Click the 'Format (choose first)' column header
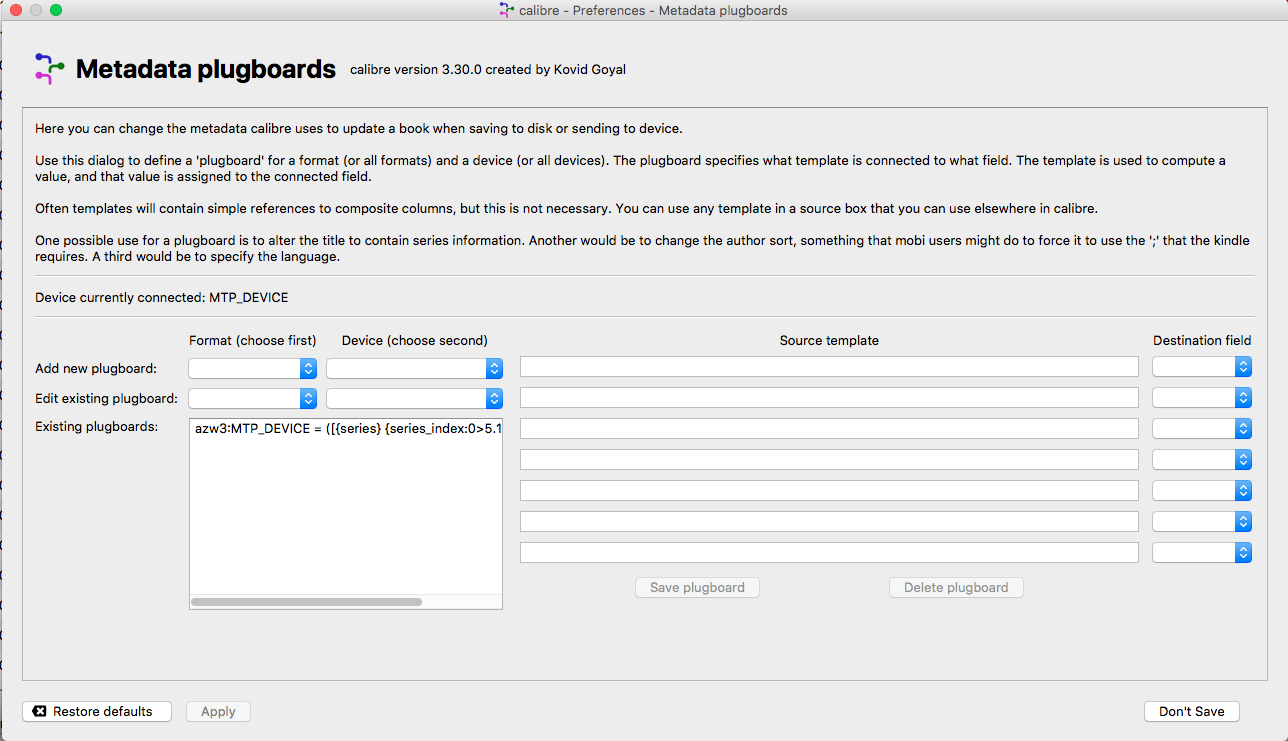This screenshot has width=1288, height=741. coord(253,341)
